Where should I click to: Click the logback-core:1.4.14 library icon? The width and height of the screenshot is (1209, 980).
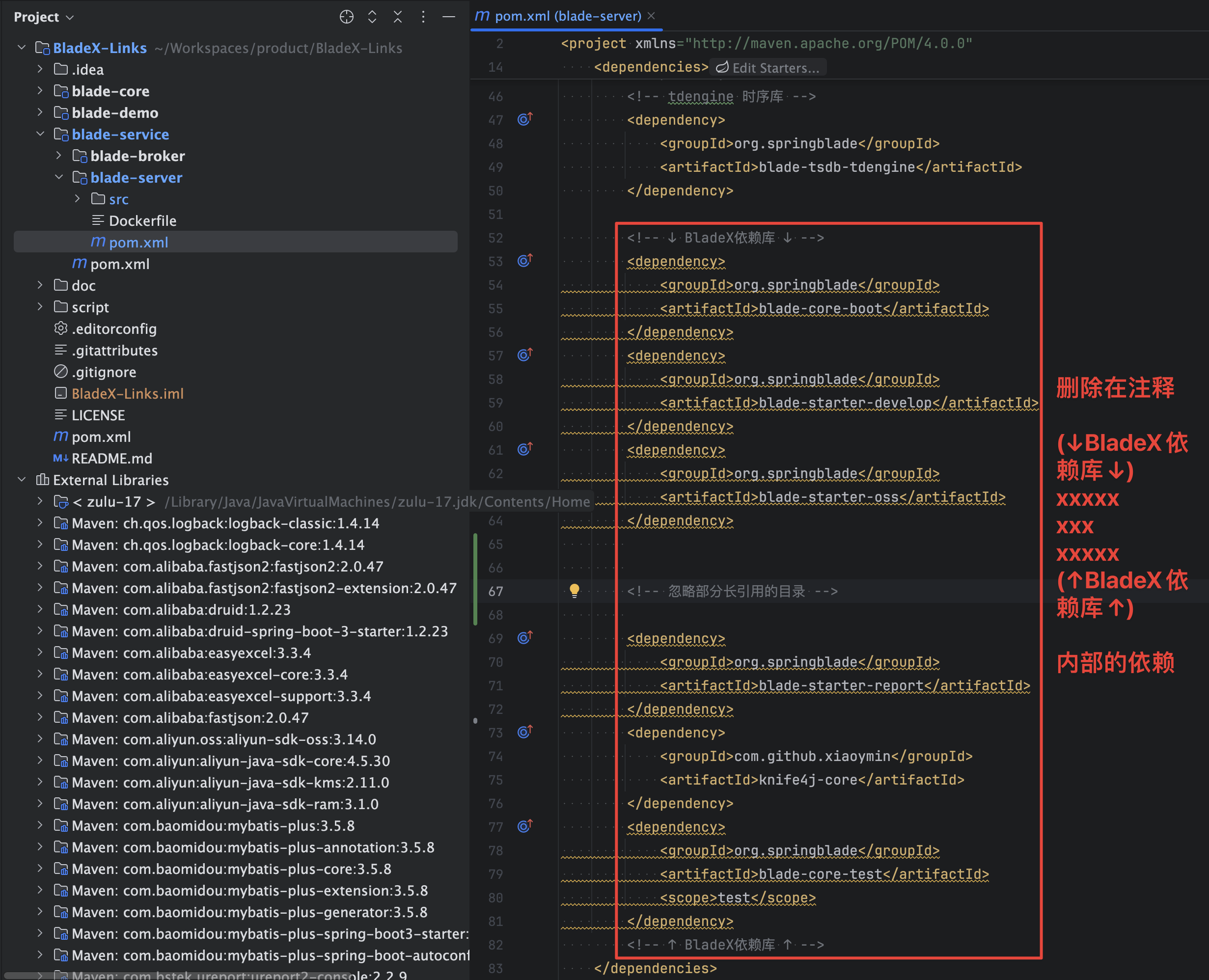[x=61, y=545]
